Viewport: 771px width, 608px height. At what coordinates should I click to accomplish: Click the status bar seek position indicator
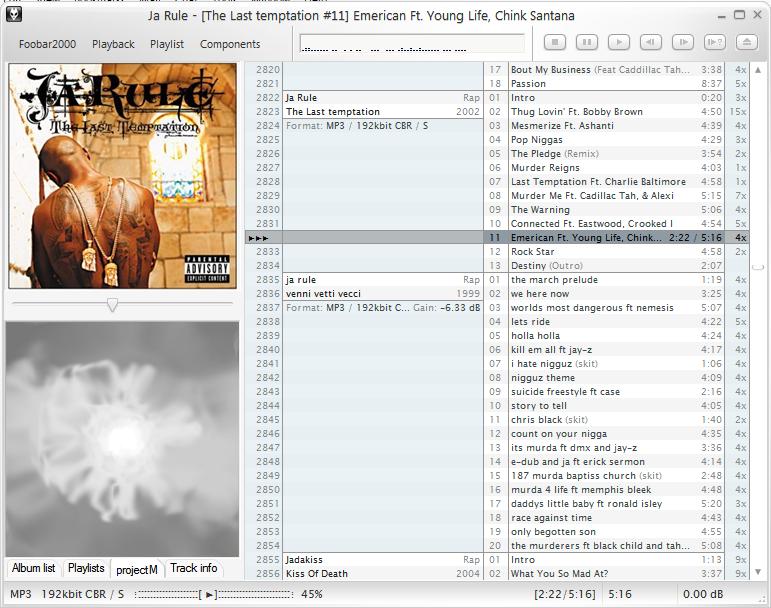[x=213, y=595]
